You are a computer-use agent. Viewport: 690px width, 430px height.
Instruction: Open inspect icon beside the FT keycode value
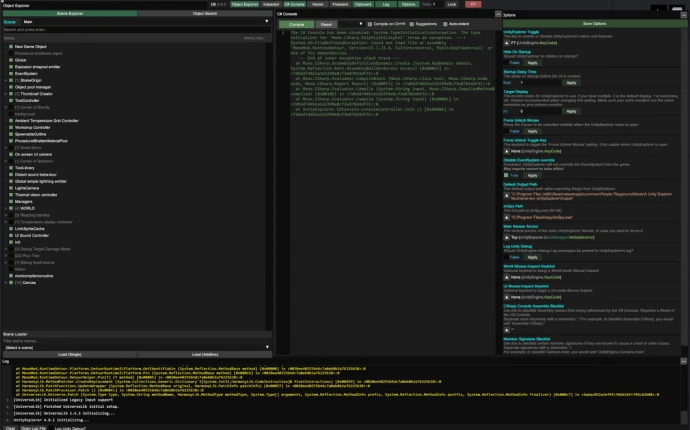pyautogui.click(x=506, y=43)
